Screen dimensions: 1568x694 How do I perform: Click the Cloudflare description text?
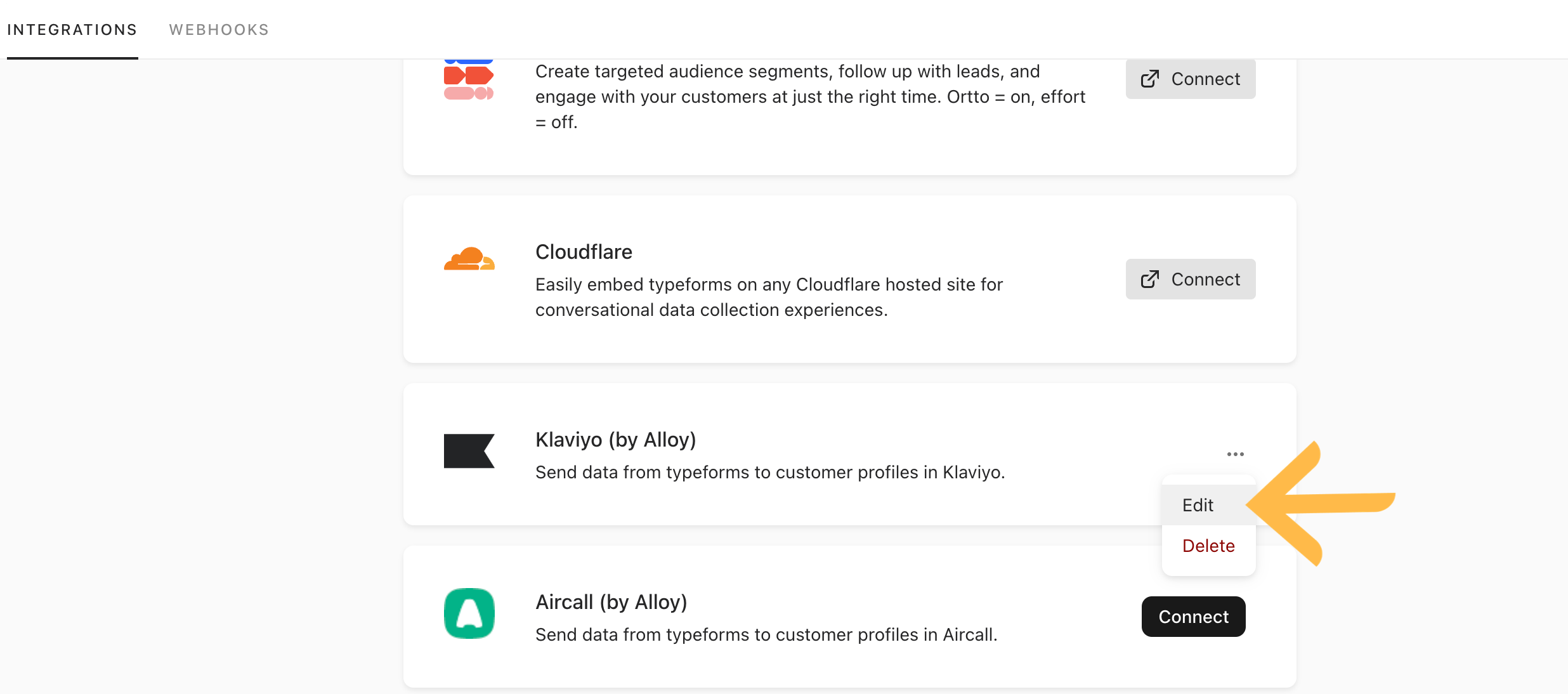(x=769, y=297)
